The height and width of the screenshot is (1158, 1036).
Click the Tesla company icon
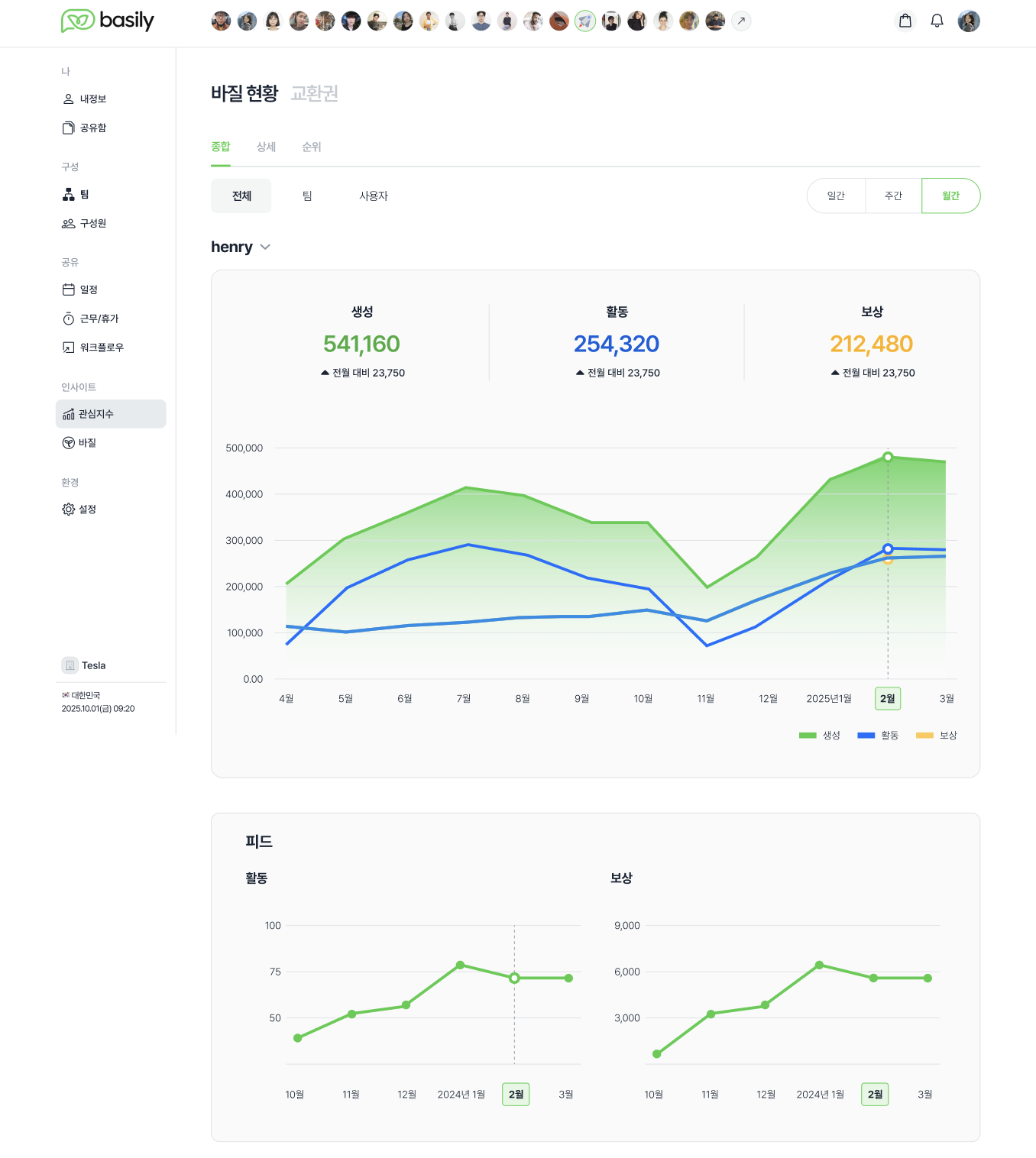coord(70,665)
